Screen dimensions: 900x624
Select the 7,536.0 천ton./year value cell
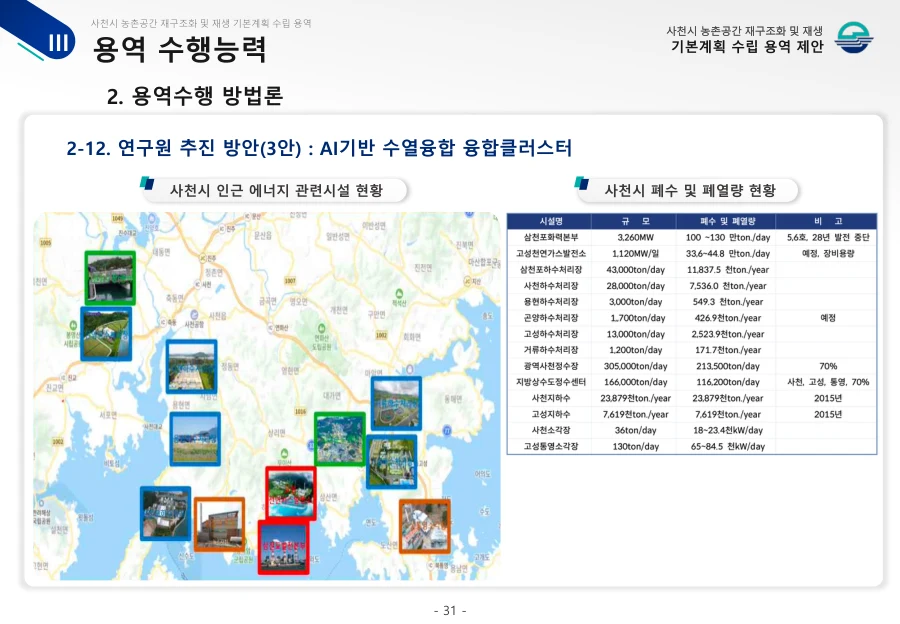pos(727,285)
